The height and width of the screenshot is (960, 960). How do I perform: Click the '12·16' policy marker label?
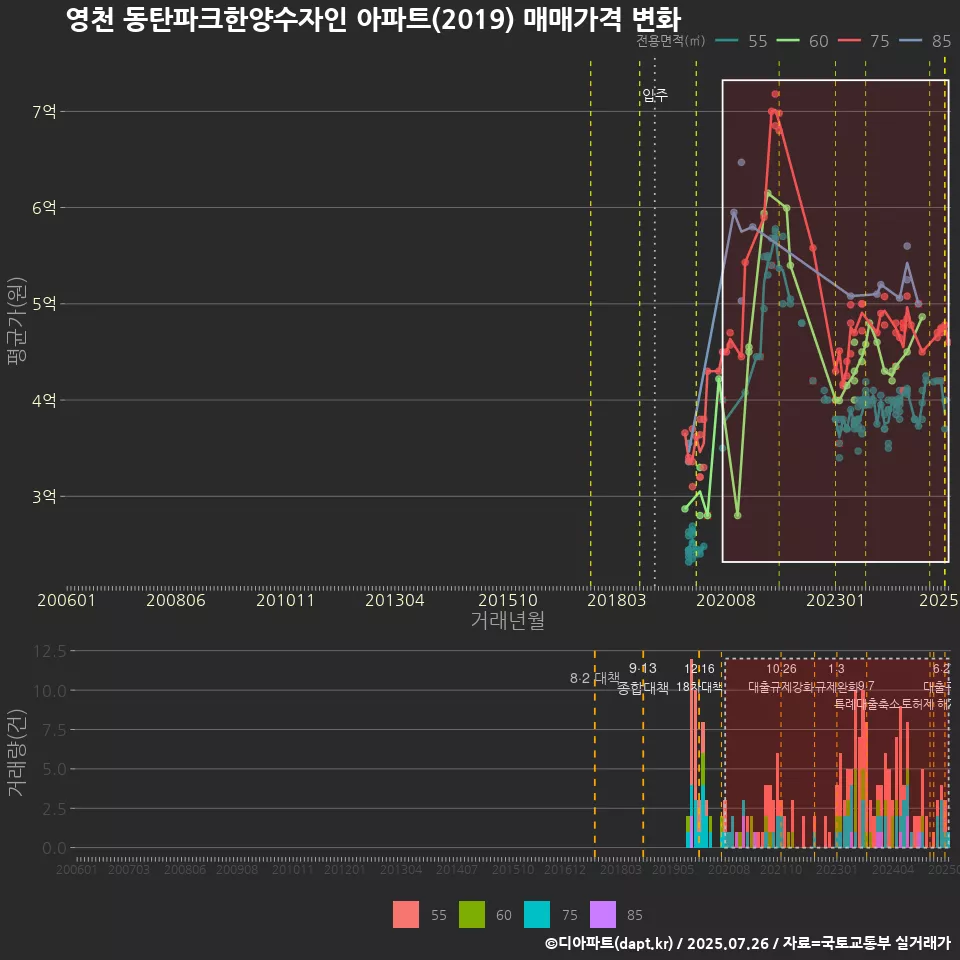[x=699, y=669]
